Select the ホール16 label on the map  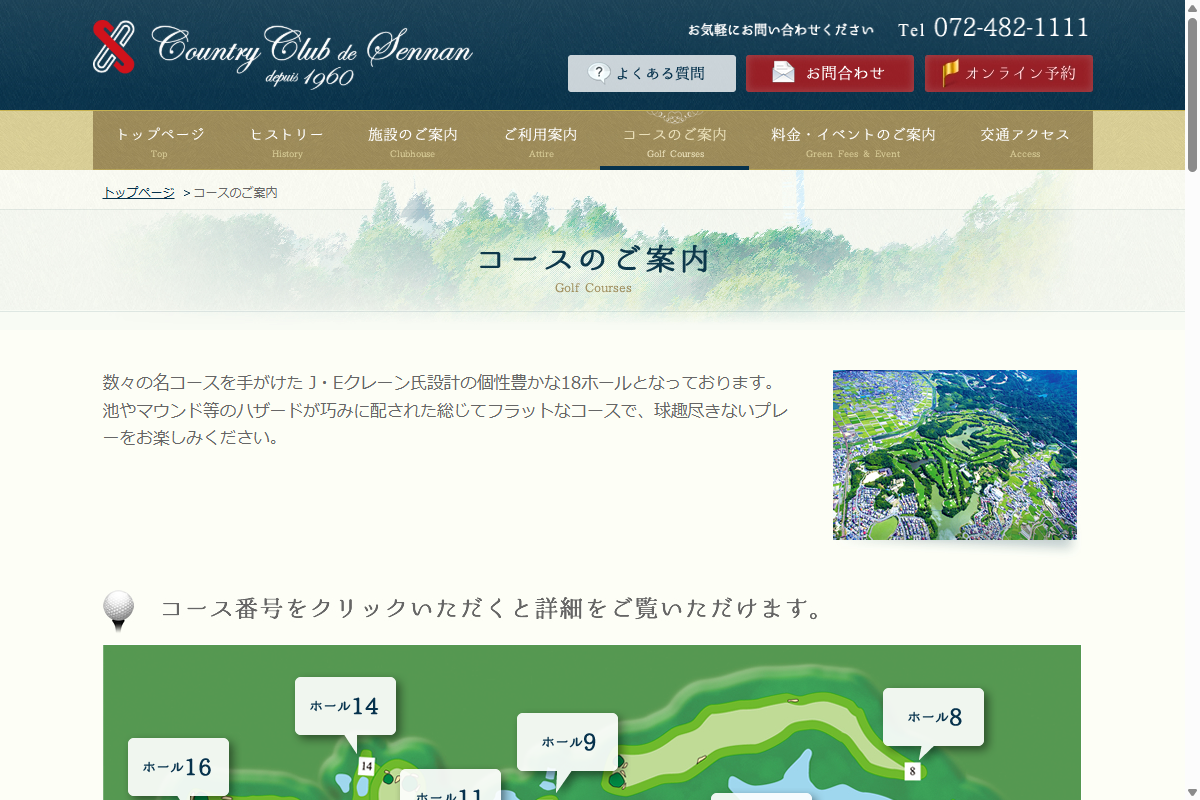click(x=178, y=767)
